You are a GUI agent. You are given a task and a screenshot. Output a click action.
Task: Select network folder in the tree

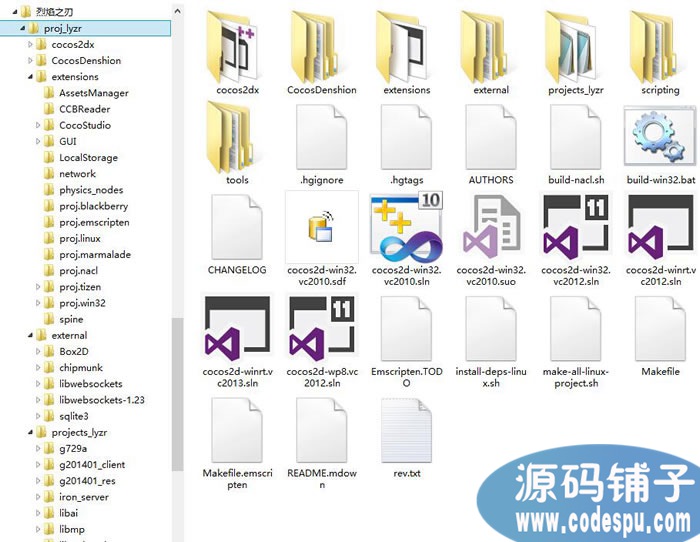pos(77,174)
